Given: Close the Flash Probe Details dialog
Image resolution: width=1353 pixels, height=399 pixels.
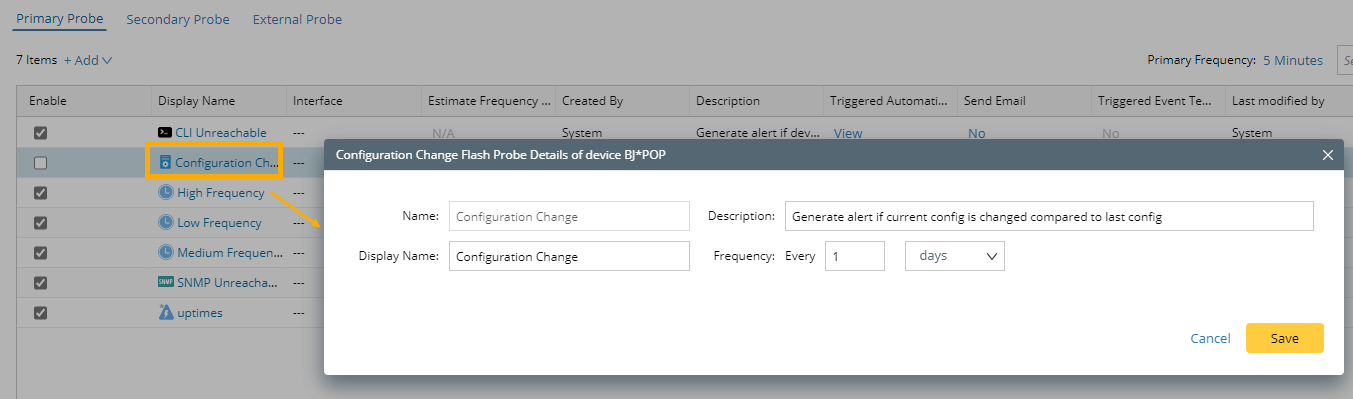Looking at the screenshot, I should tap(1328, 155).
